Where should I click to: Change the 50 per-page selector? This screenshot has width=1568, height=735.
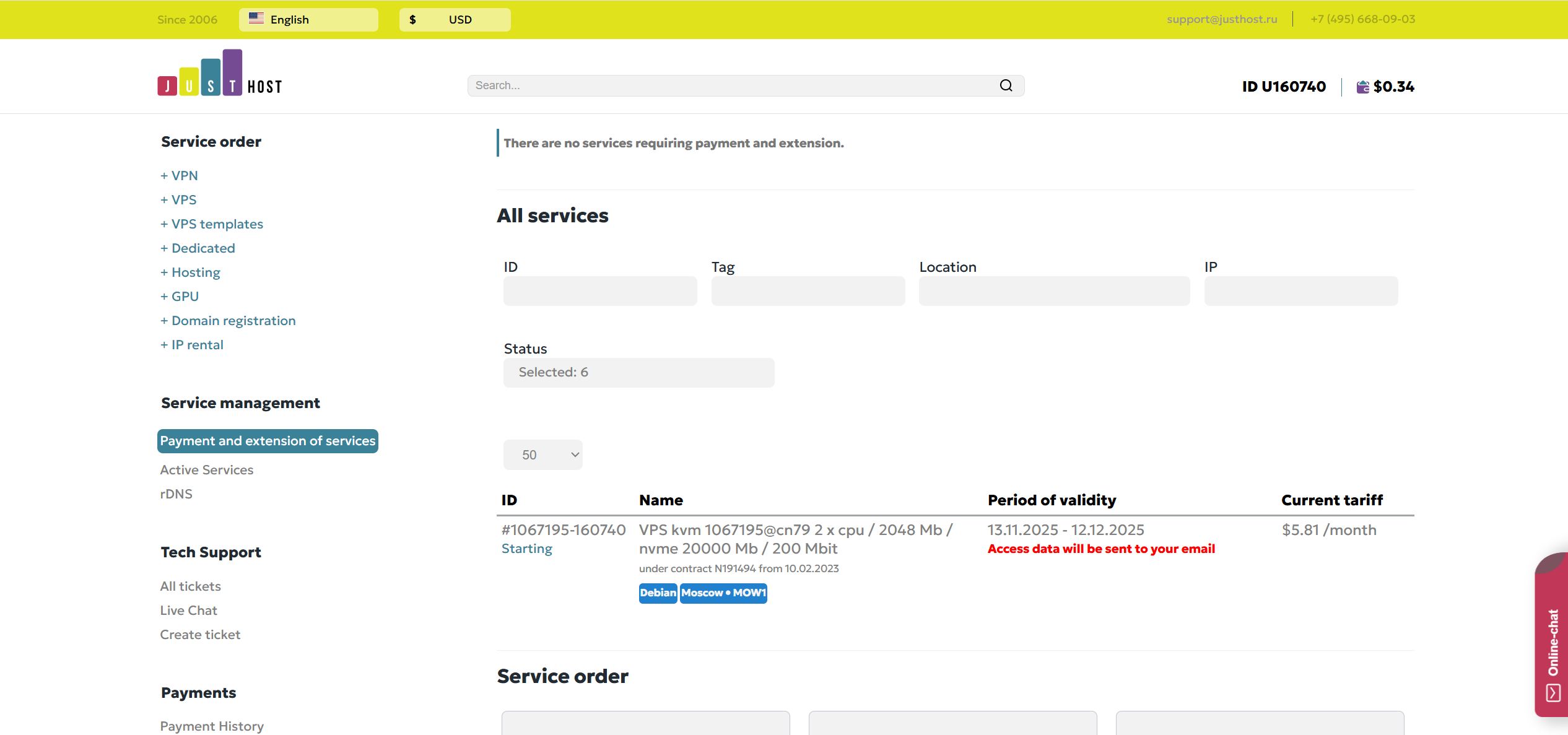pos(543,454)
